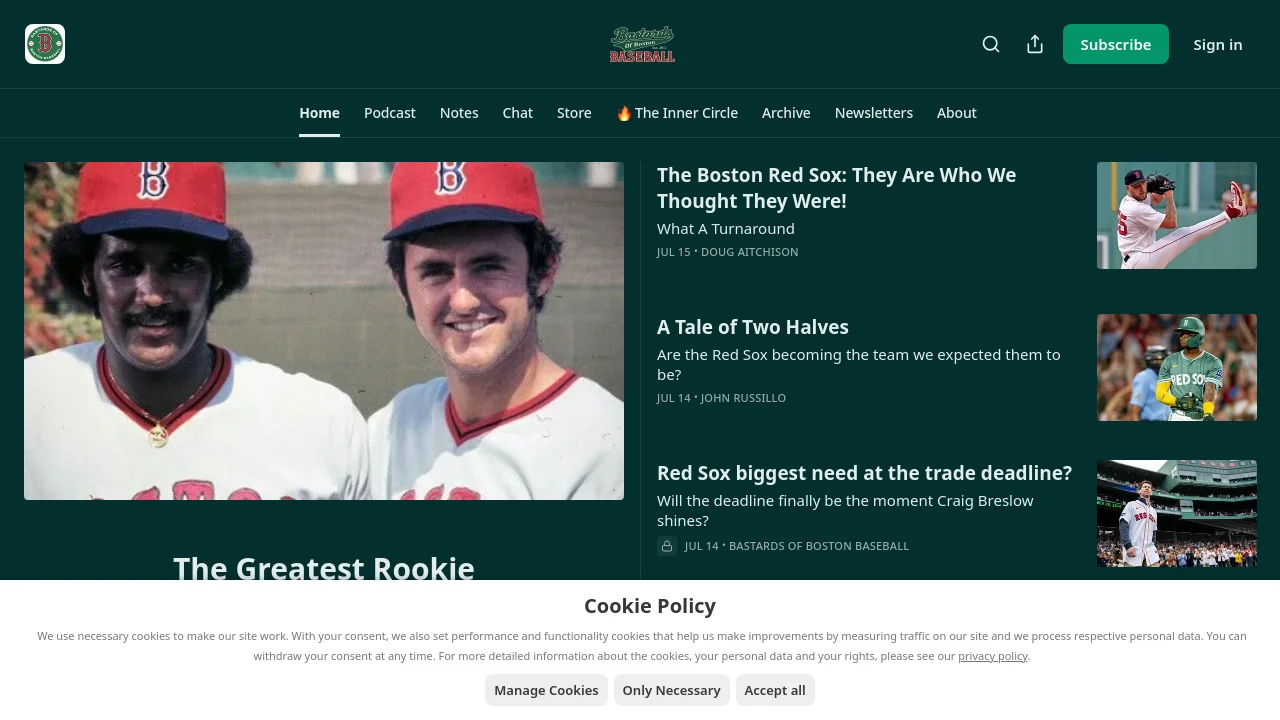Click the John Russillo author byline
Viewport: 1280px width, 720px height.
[x=743, y=398]
